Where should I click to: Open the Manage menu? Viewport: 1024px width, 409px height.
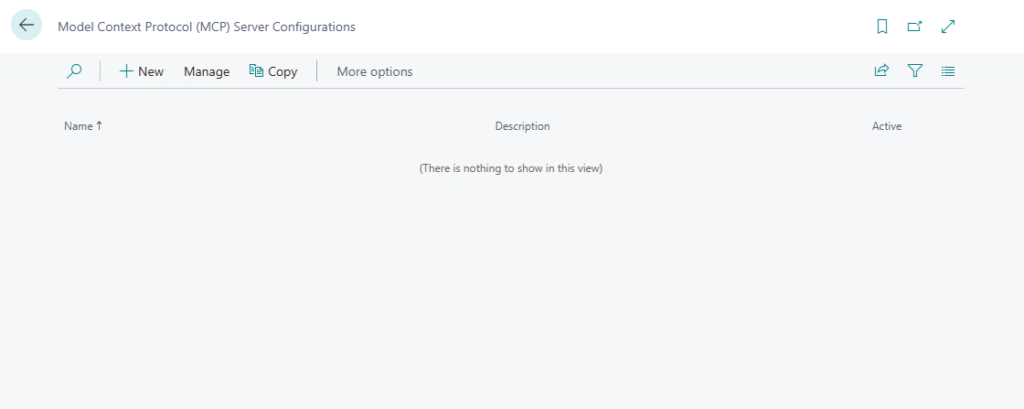(206, 71)
